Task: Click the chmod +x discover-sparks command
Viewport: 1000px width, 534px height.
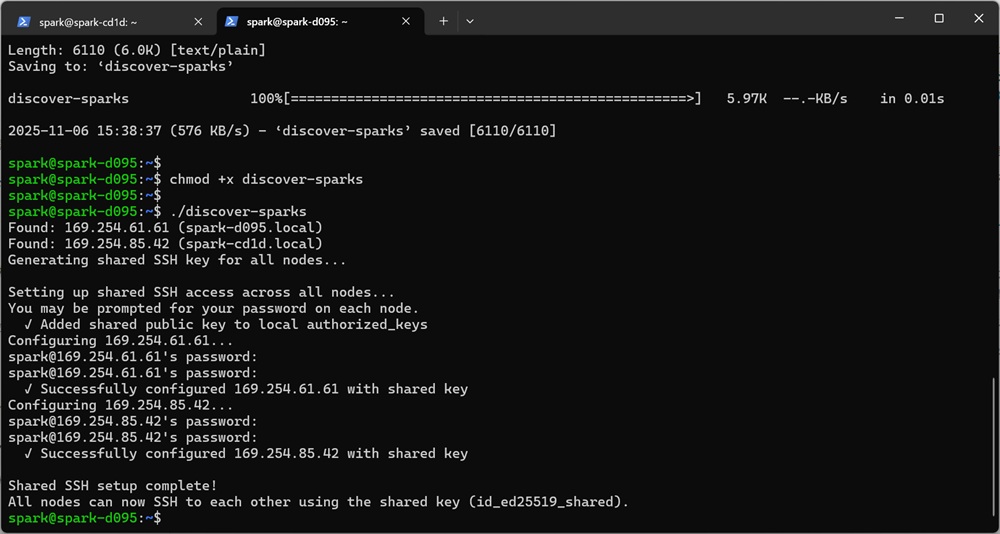Action: tap(266, 179)
